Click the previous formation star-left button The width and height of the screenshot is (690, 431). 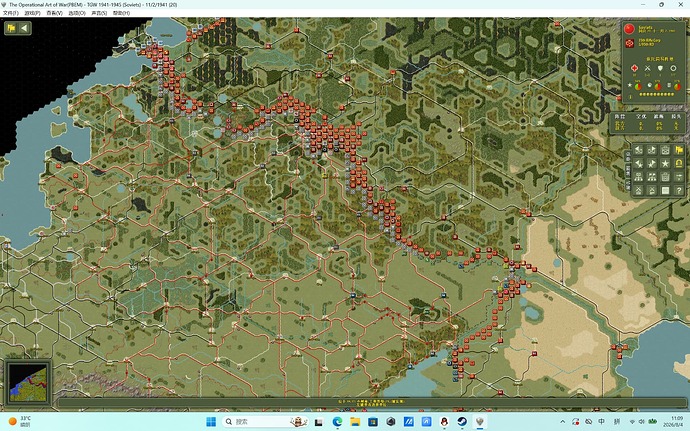tap(639, 164)
